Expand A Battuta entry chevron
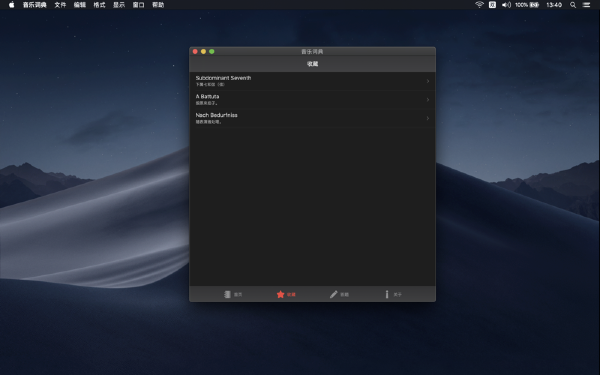This screenshot has height=375, width=600. click(x=428, y=99)
